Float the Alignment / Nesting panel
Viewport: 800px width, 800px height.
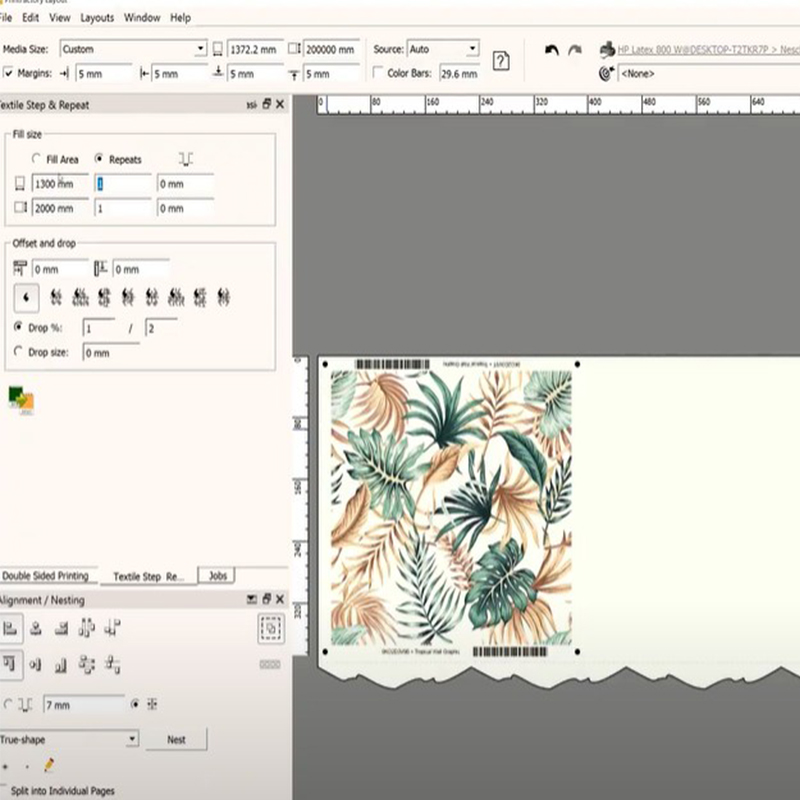(266, 599)
